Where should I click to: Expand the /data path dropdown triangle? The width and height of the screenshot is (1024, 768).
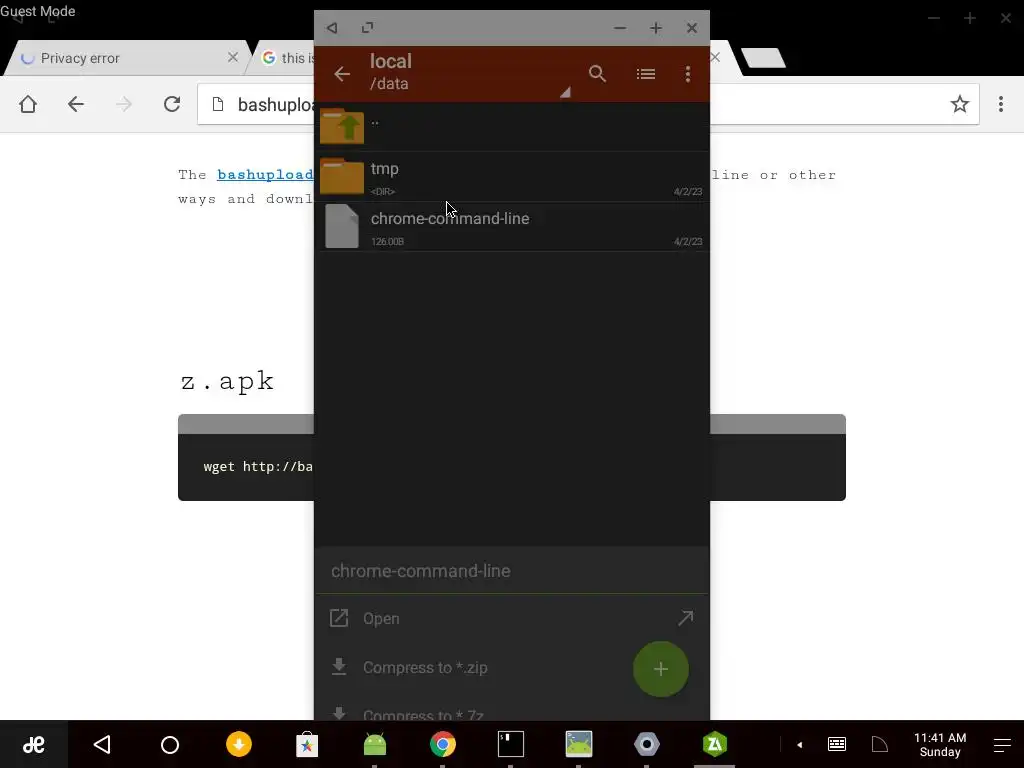pos(566,92)
